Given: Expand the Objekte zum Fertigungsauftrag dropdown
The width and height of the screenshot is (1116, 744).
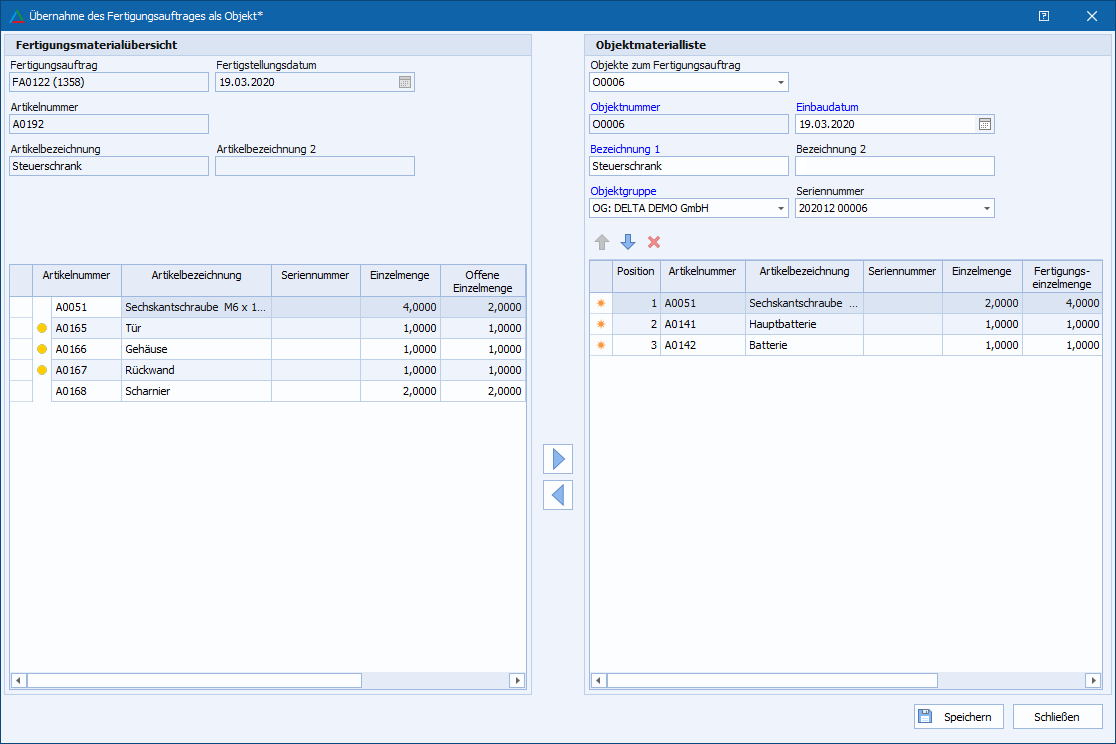Looking at the screenshot, I should (780, 82).
